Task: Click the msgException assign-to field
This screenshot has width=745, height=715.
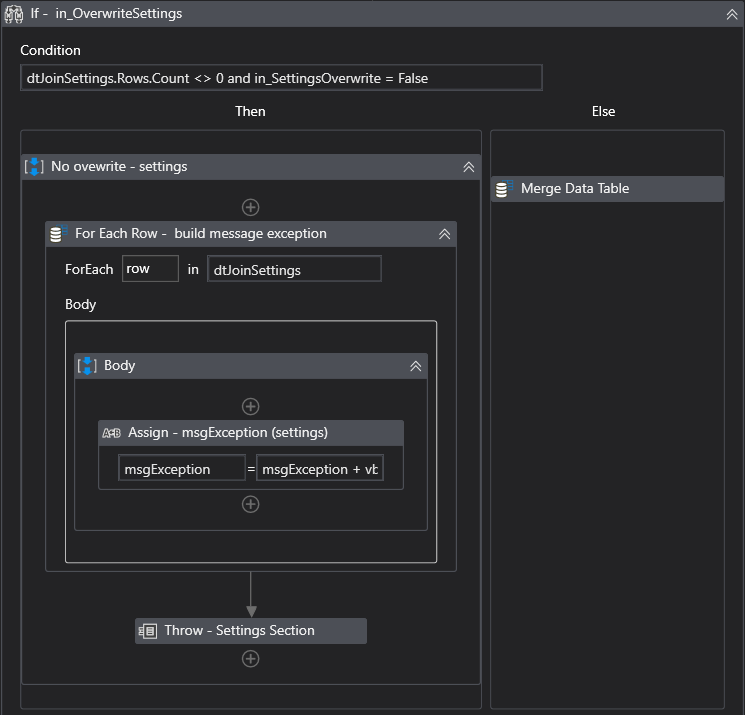Action: (x=181, y=468)
